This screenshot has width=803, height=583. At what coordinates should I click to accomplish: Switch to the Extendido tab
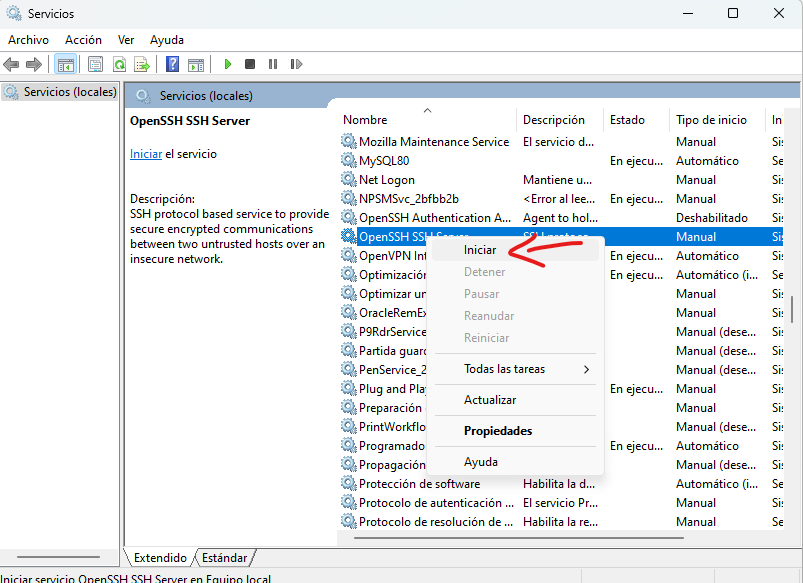pyautogui.click(x=160, y=557)
